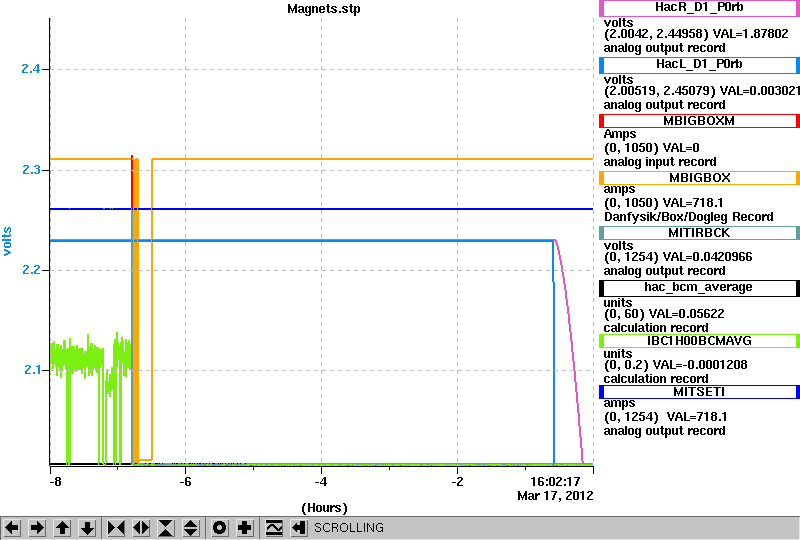Image resolution: width=800 pixels, height=540 pixels.
Task: Click IBC1H00BCMAVG value text VAL=-0.0001208
Action: [700, 365]
